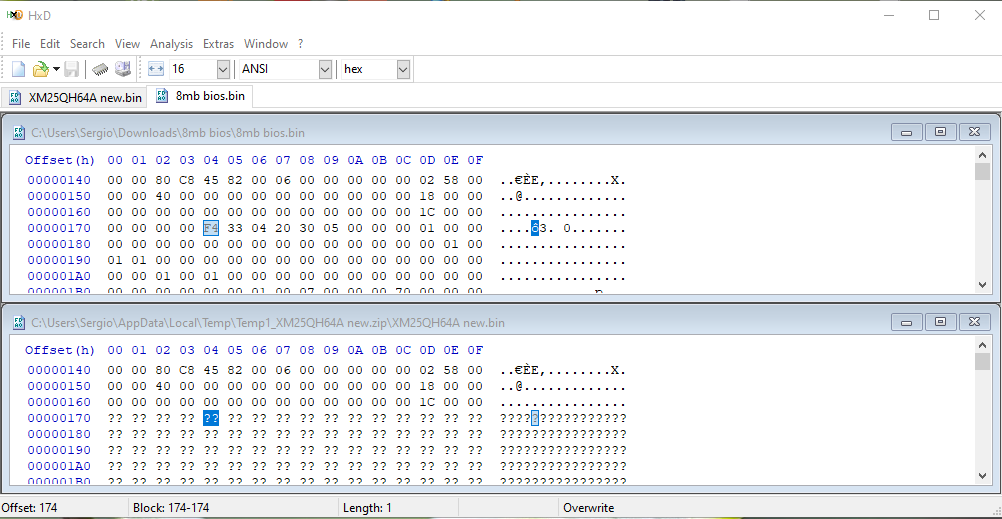The image size is (1002, 519).
Task: Open the Analysis menu
Action: pyautogui.click(x=171, y=43)
